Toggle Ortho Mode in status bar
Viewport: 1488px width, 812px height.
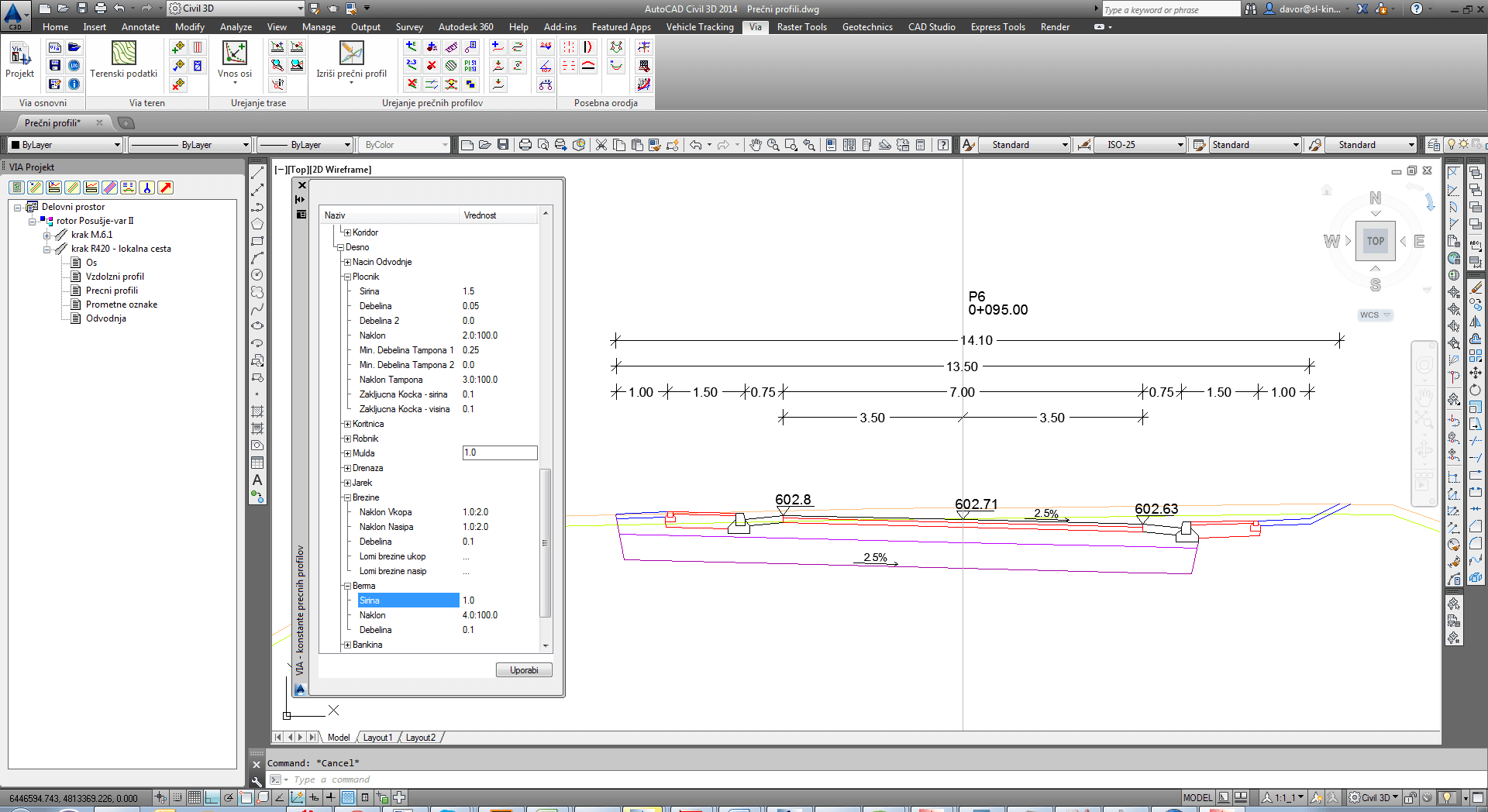click(x=212, y=797)
